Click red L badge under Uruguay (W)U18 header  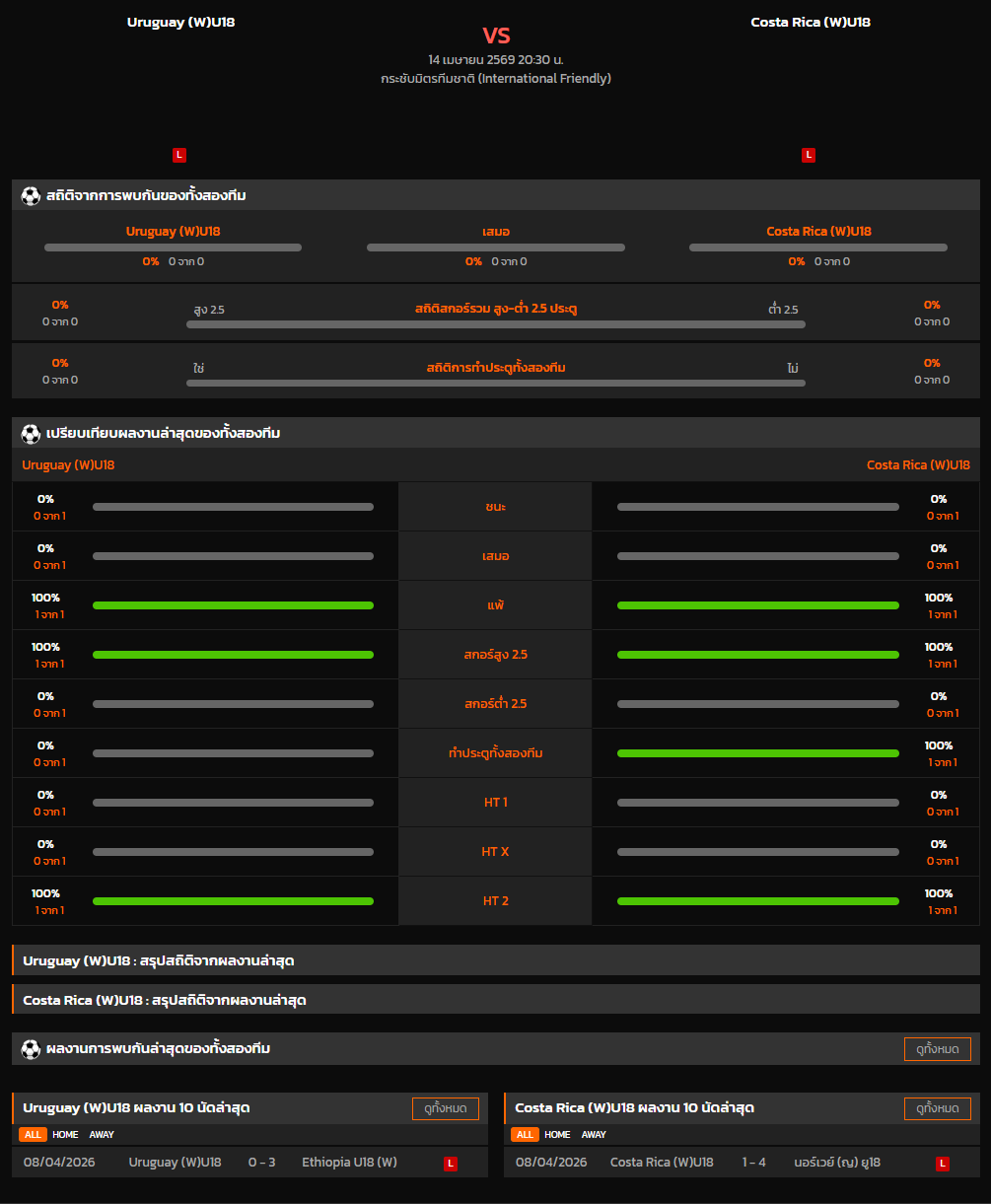(179, 155)
